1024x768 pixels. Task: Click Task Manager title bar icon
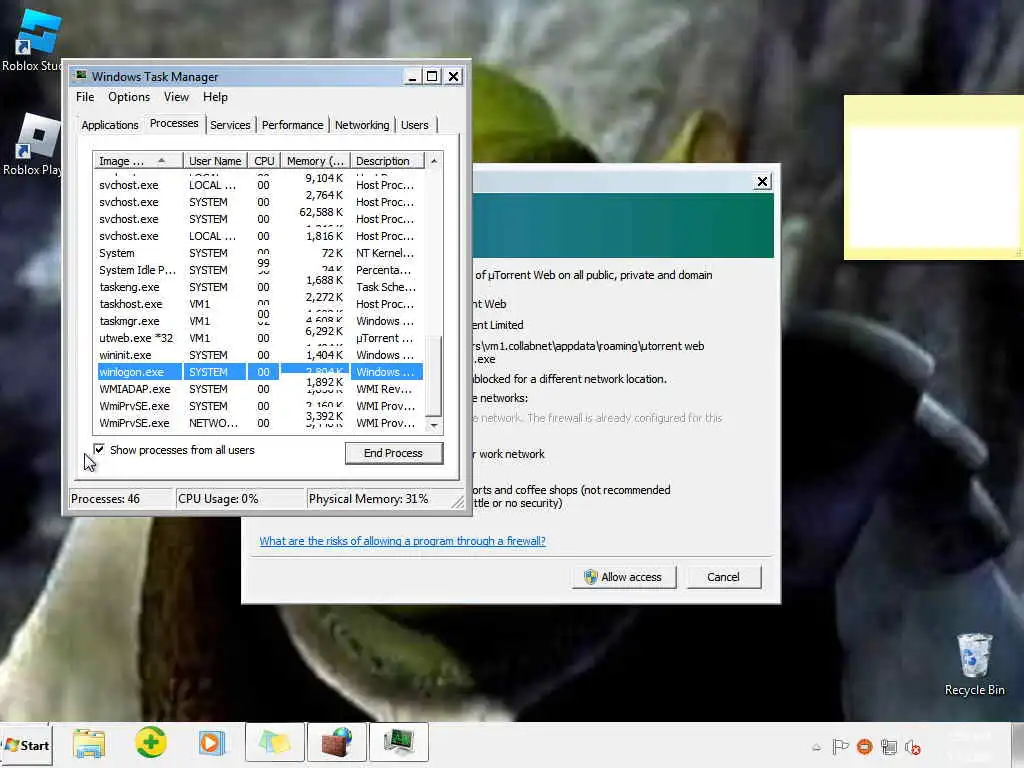pos(81,76)
